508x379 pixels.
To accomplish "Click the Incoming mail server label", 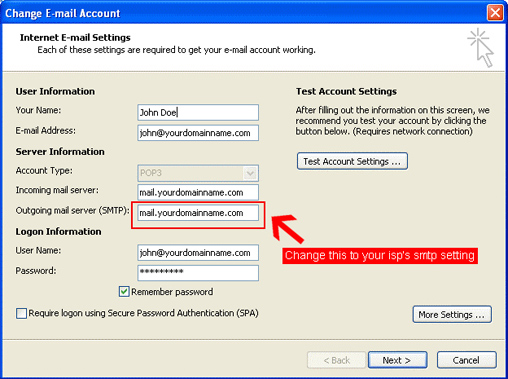I will (57, 190).
